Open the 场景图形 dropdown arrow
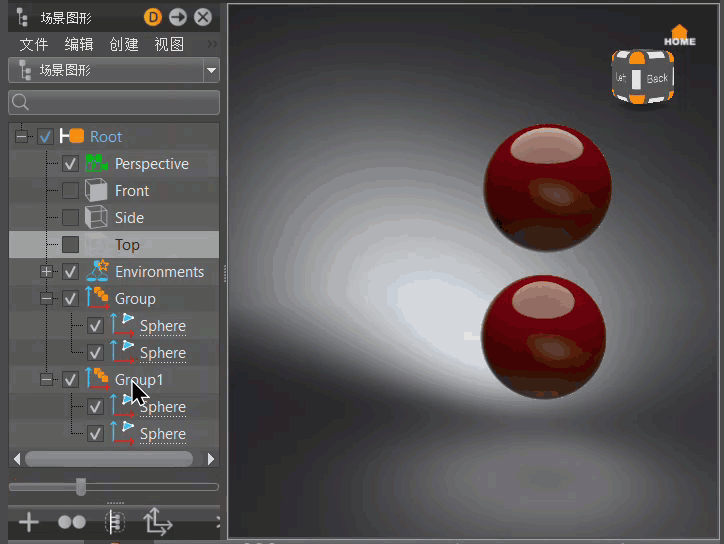This screenshot has width=724, height=544. click(211, 71)
